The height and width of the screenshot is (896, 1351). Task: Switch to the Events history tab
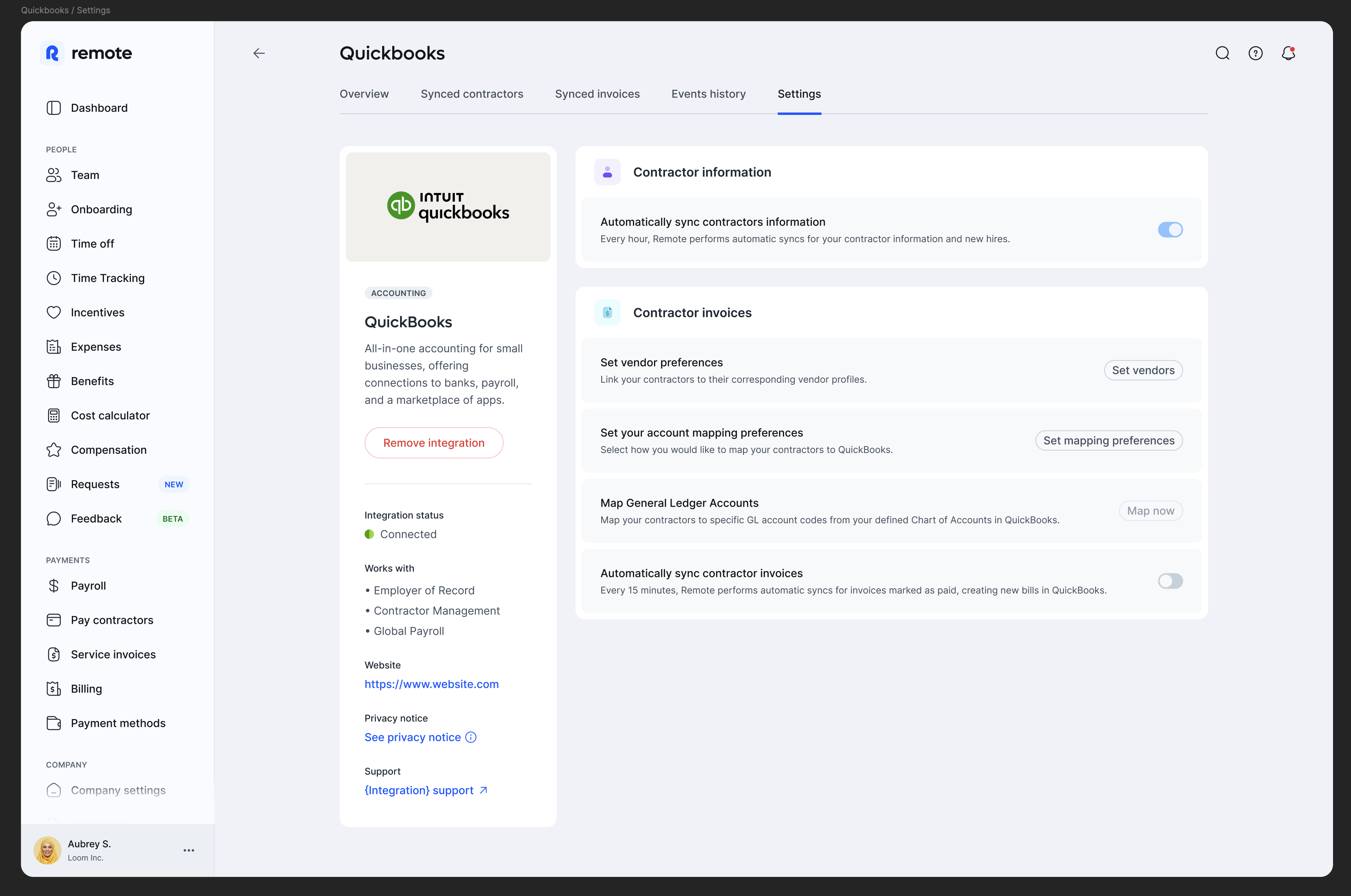[709, 94]
